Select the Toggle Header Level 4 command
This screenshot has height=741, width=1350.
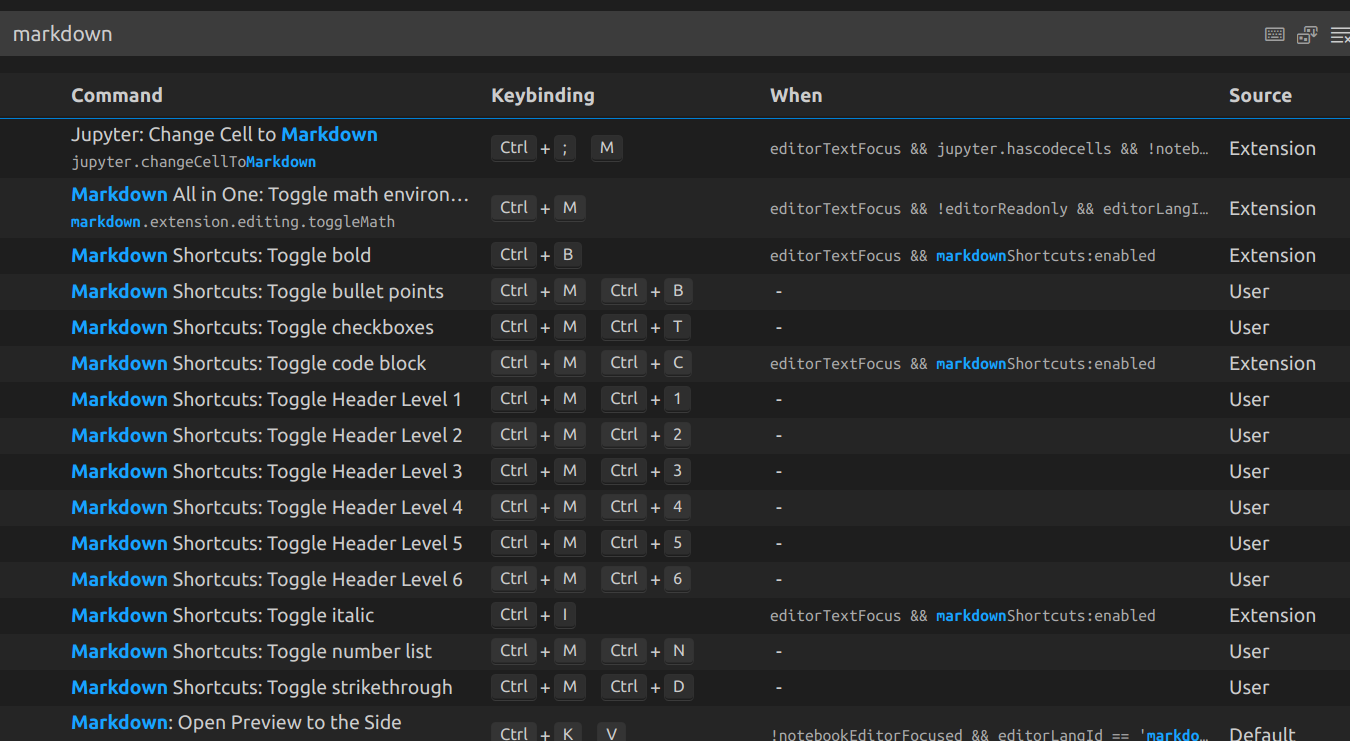coord(266,508)
